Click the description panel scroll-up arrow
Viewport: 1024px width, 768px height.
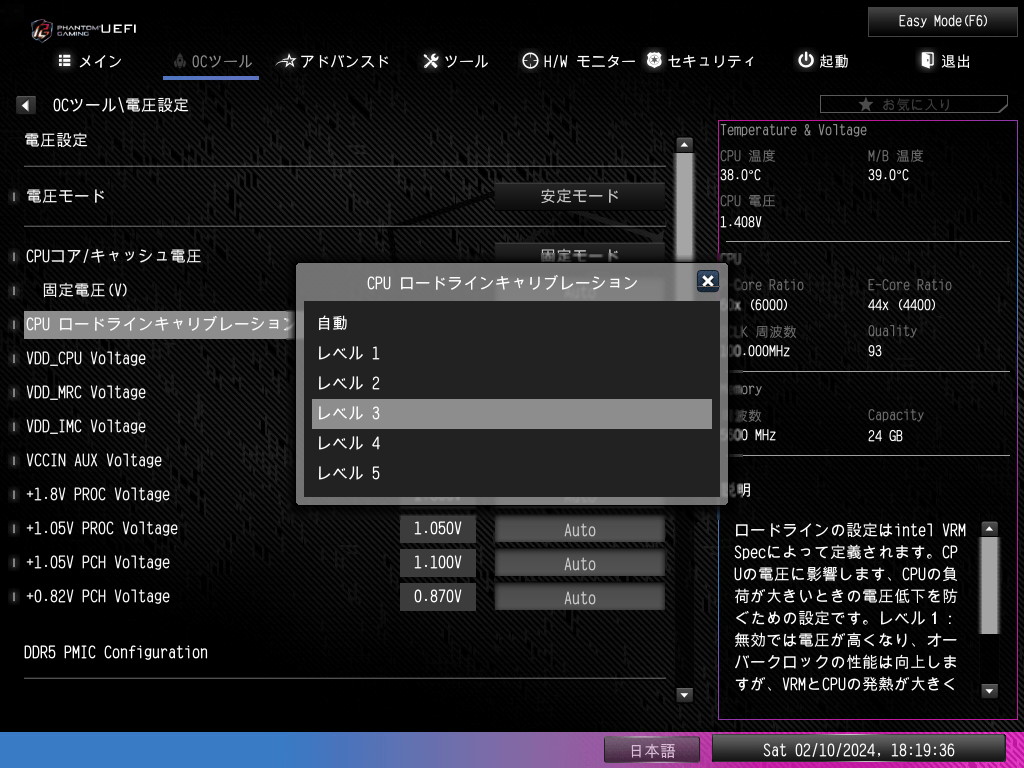(990, 529)
